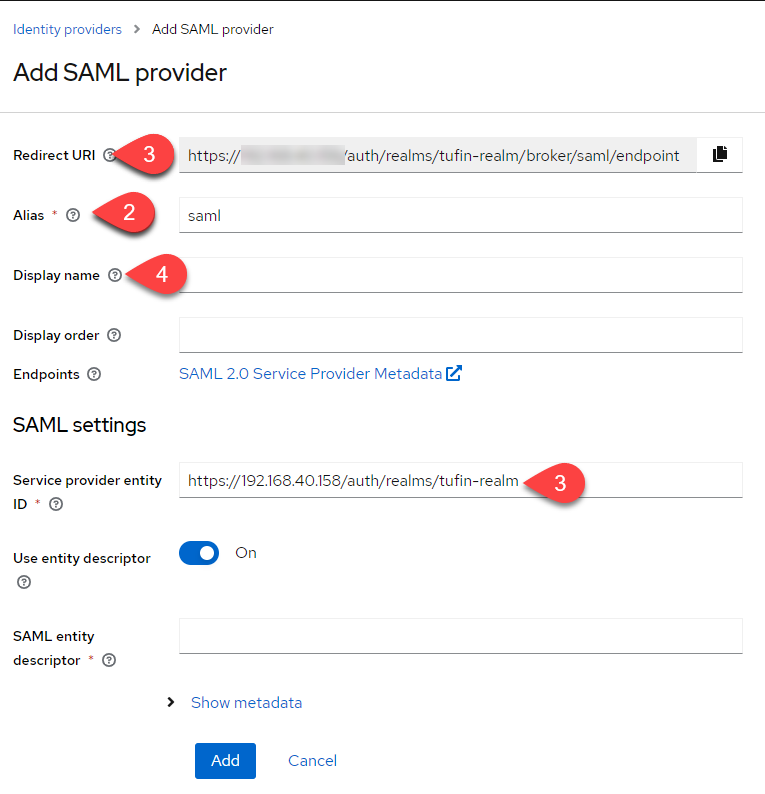Click into the Display name field

(x=460, y=275)
